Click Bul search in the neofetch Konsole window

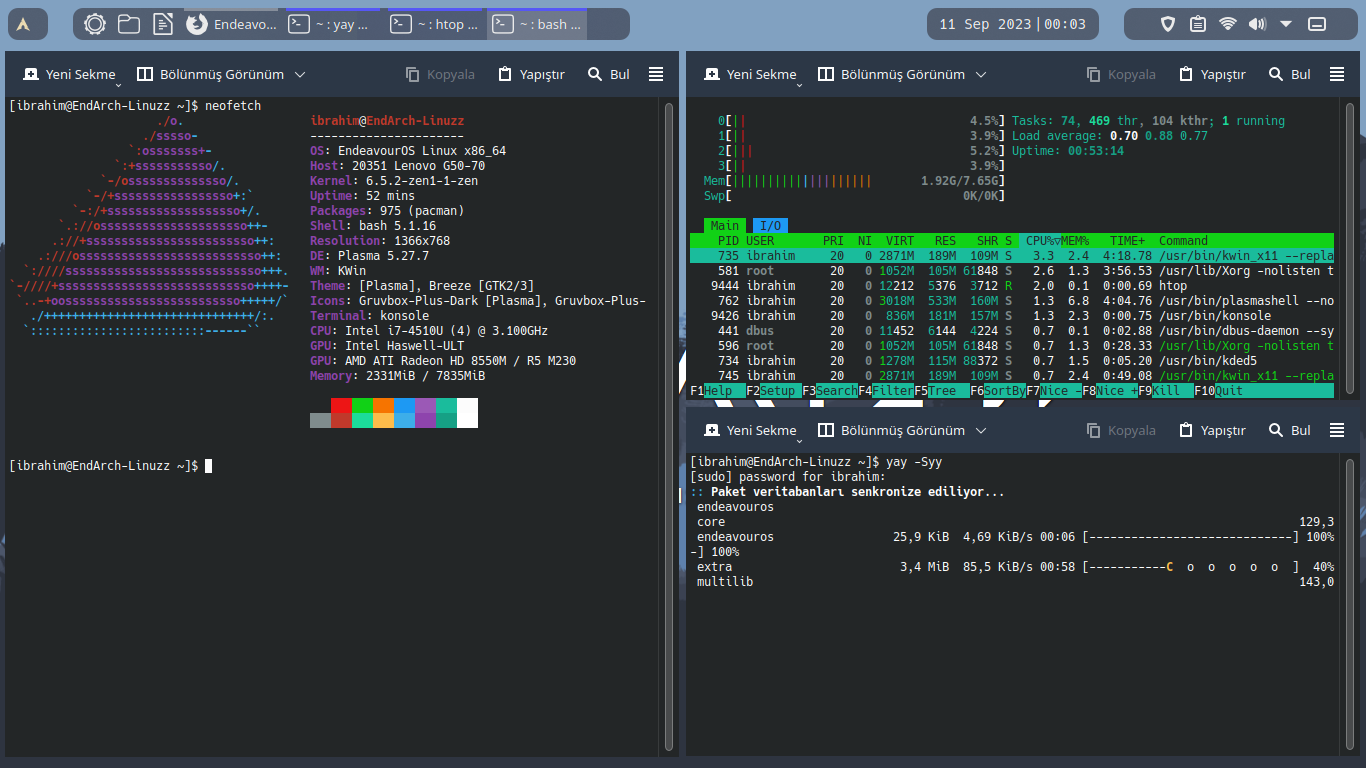609,74
